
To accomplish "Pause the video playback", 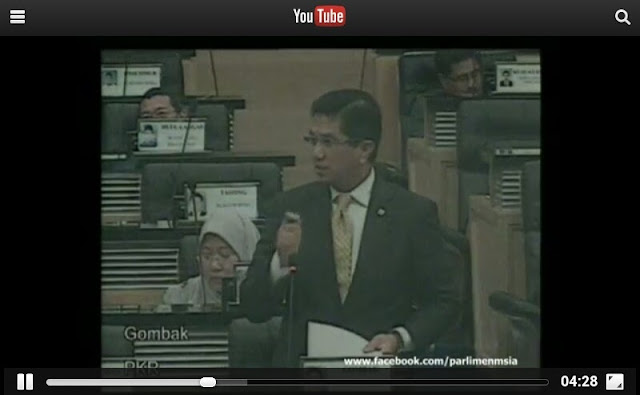I will point(25,382).
